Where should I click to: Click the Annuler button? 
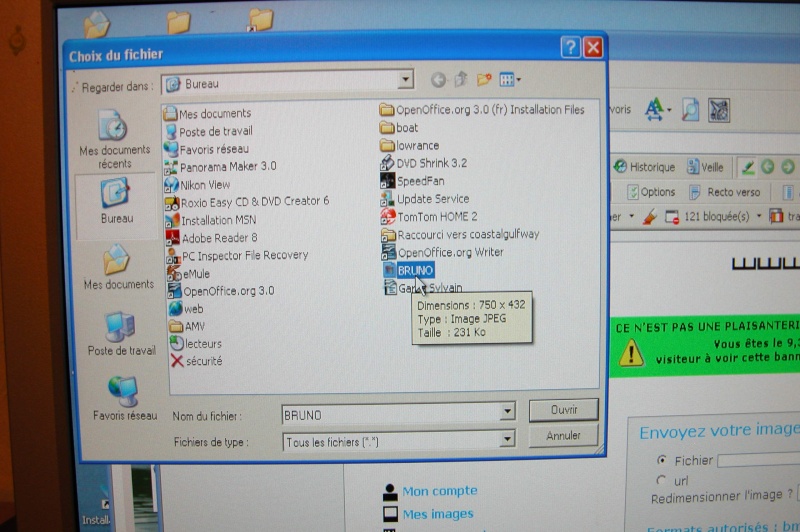[563, 436]
